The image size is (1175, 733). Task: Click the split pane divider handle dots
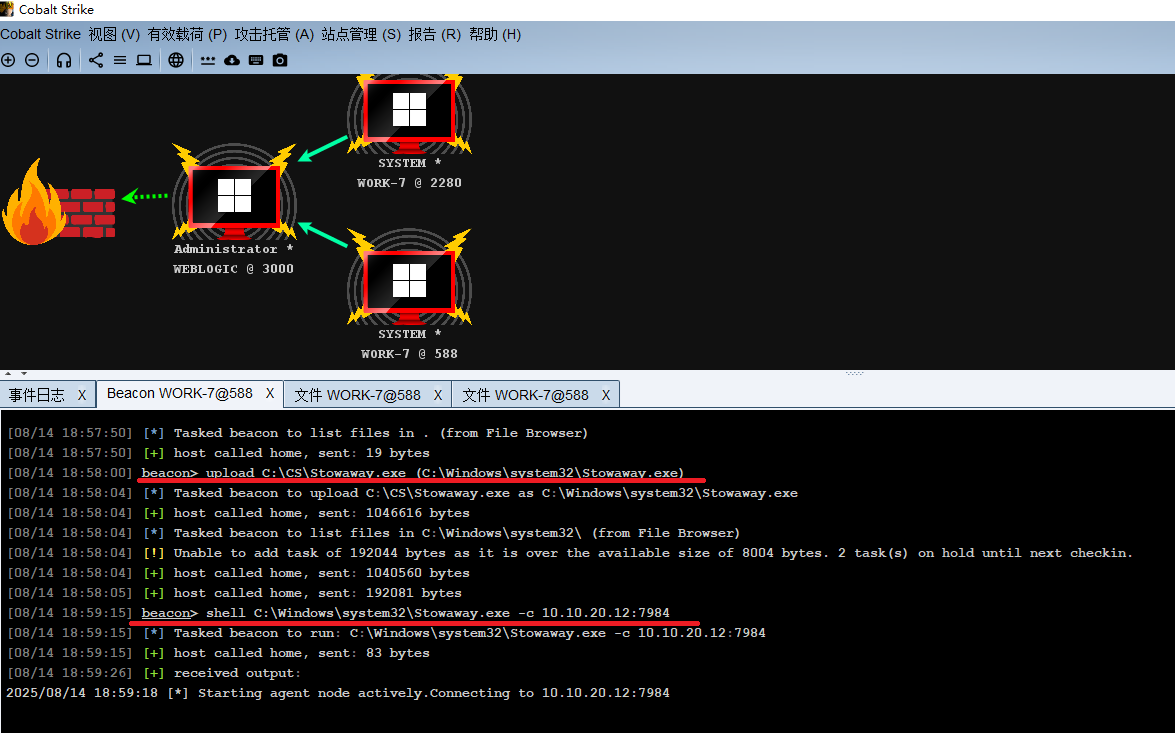(x=854, y=372)
